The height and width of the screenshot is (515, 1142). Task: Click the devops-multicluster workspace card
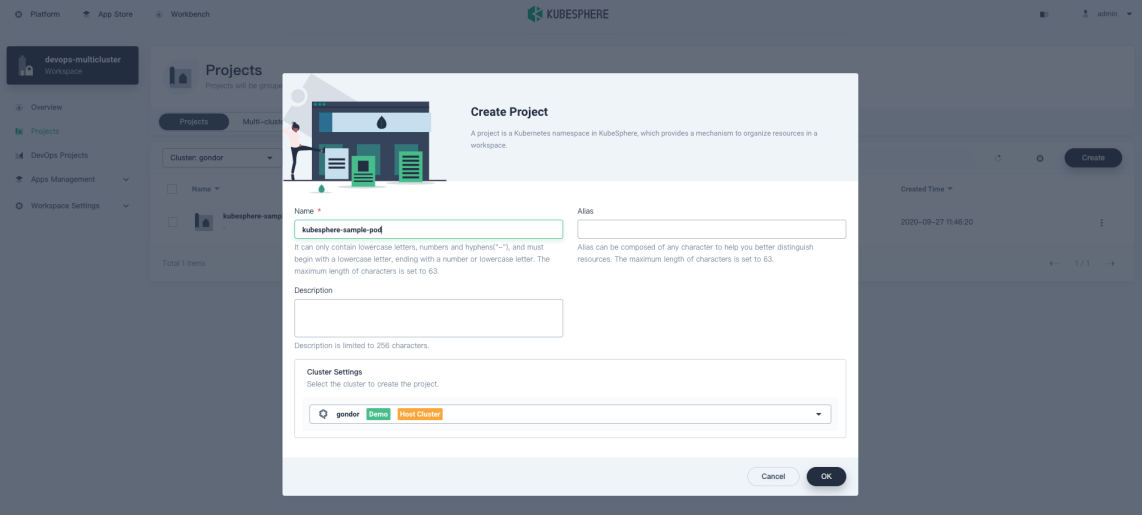pyautogui.click(x=72, y=65)
